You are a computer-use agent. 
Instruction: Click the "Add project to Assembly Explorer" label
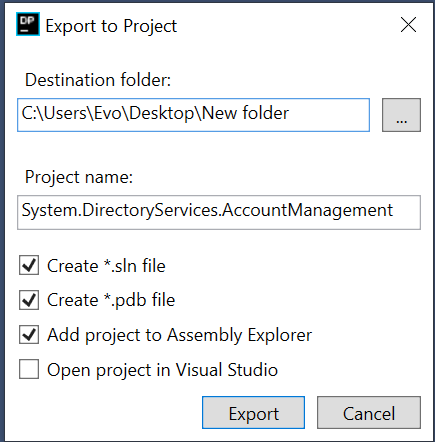pyautogui.click(x=179, y=335)
